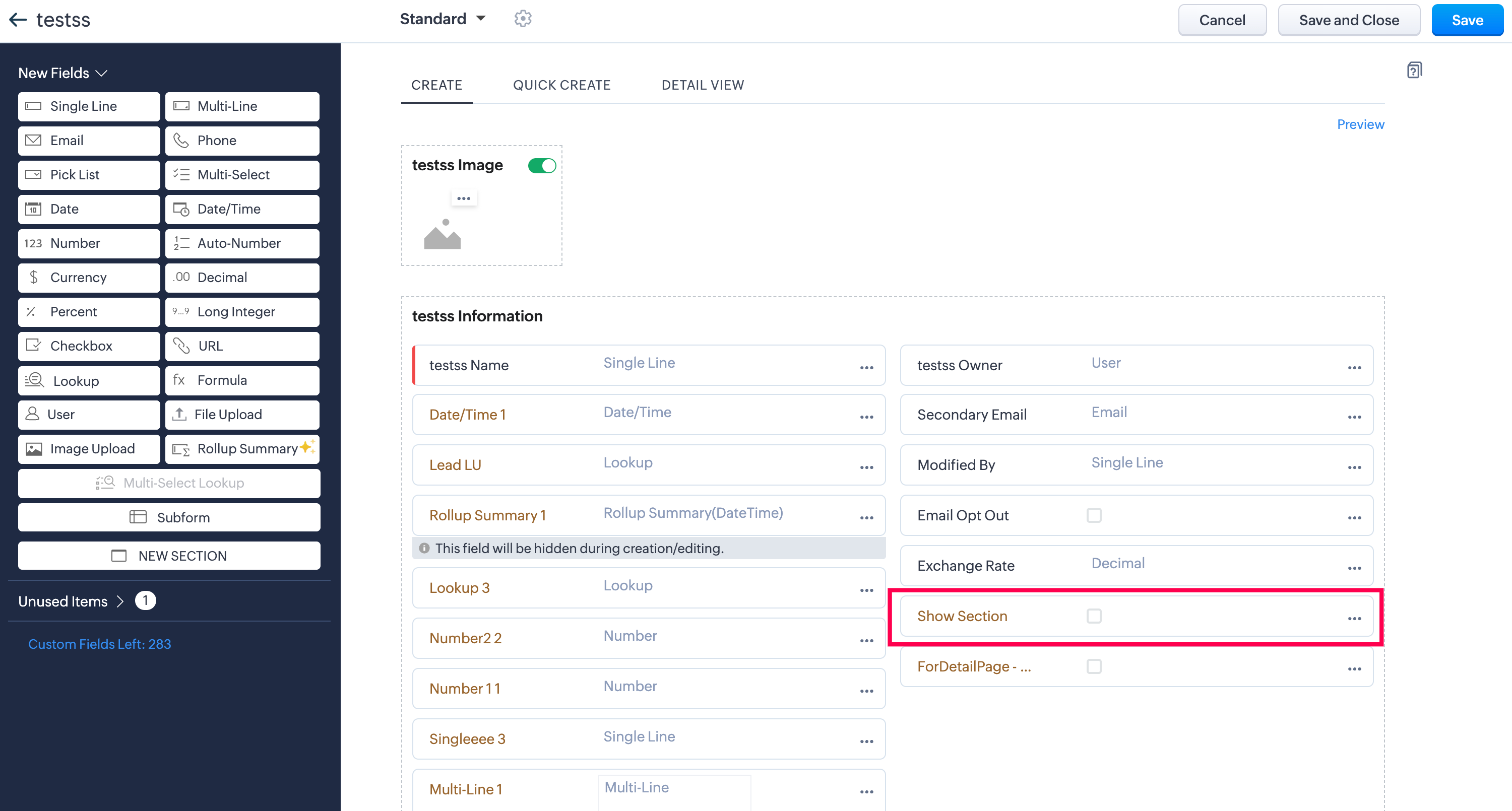Open the Standard layout dropdown
Image resolution: width=1512 pixels, height=811 pixels.
click(443, 19)
